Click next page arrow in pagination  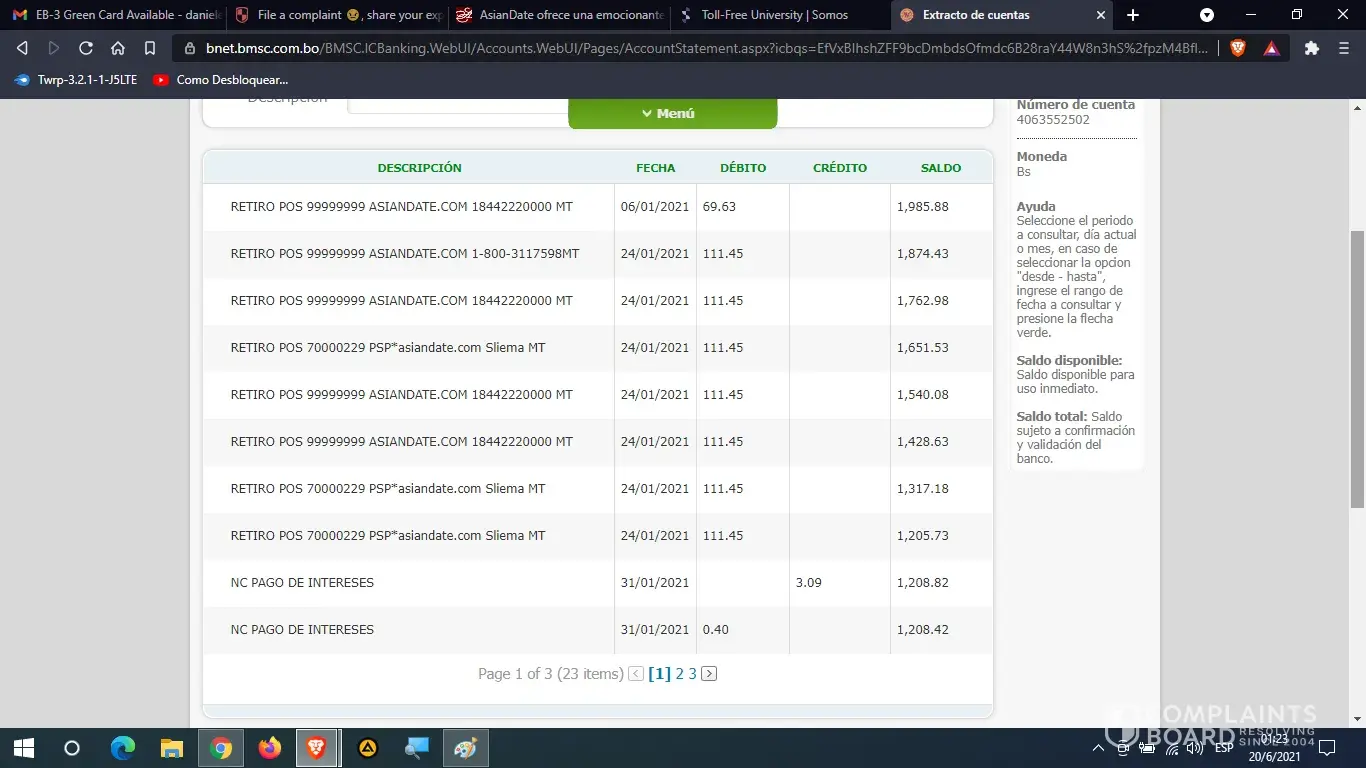pos(709,674)
